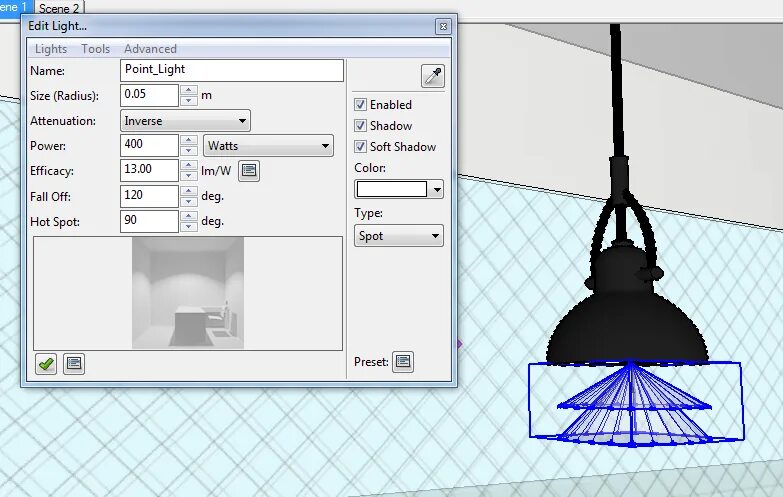Increase Fall Off with the up arrow
The width and height of the screenshot is (783, 497).
[189, 191]
